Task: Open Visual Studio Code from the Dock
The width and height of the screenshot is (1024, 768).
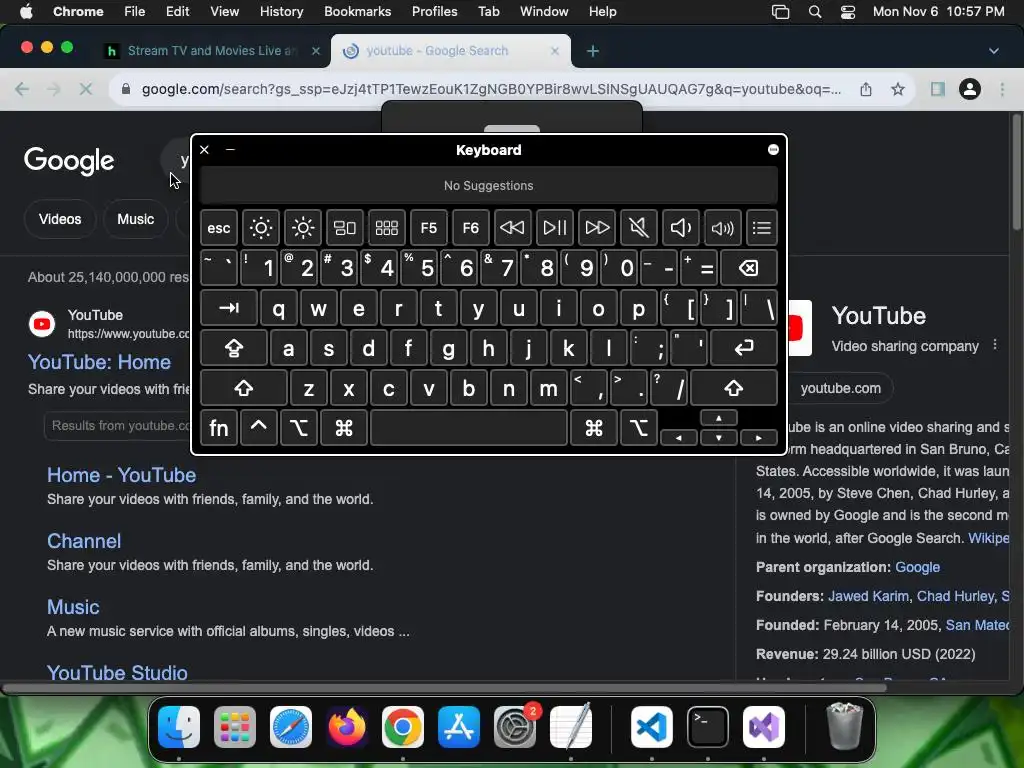Action: pos(652,727)
